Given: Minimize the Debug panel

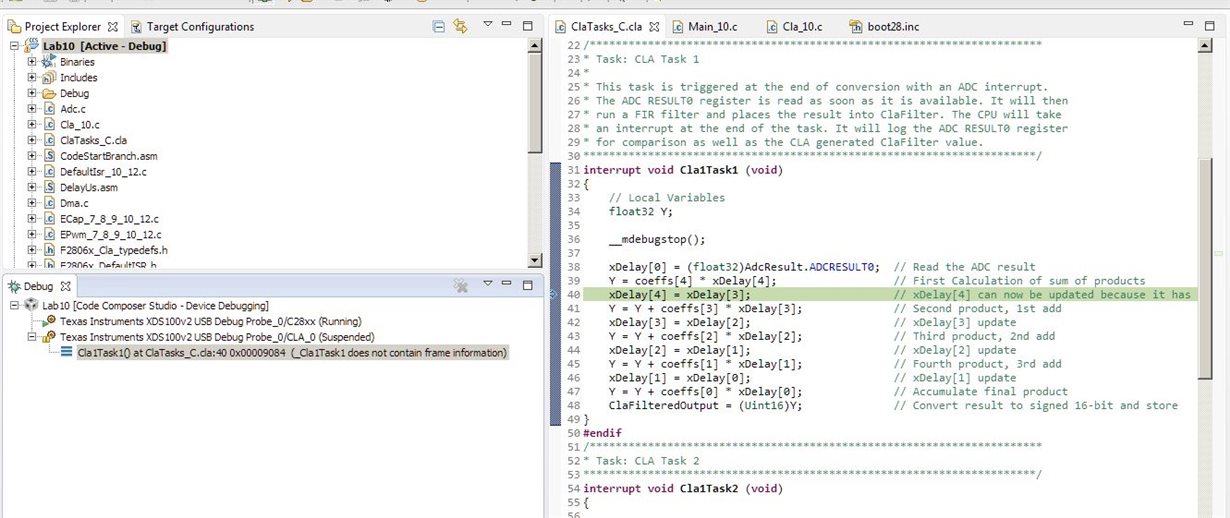Looking at the screenshot, I should (508, 285).
